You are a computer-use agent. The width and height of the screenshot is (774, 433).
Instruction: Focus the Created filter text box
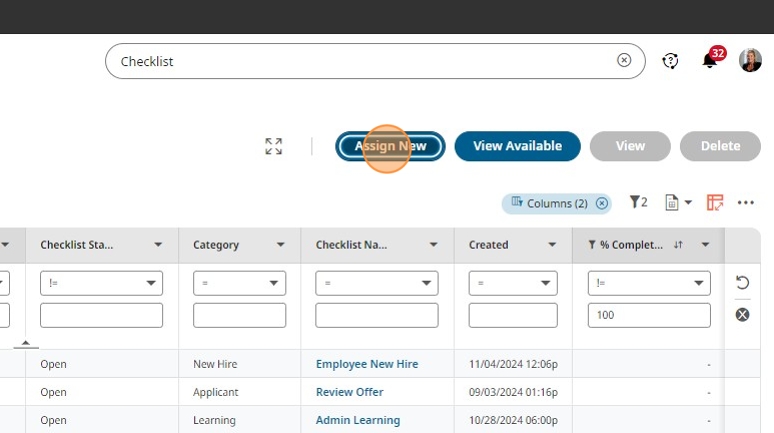[x=513, y=315]
